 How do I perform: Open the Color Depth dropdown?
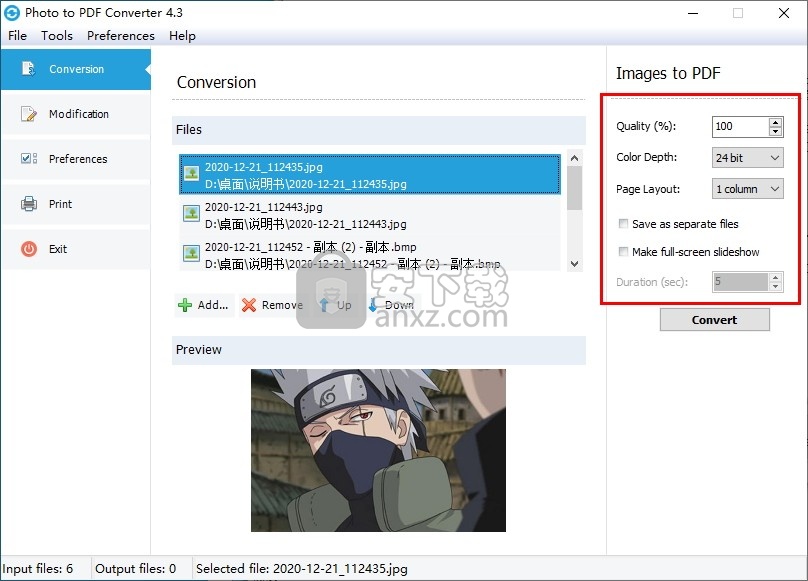(x=748, y=158)
